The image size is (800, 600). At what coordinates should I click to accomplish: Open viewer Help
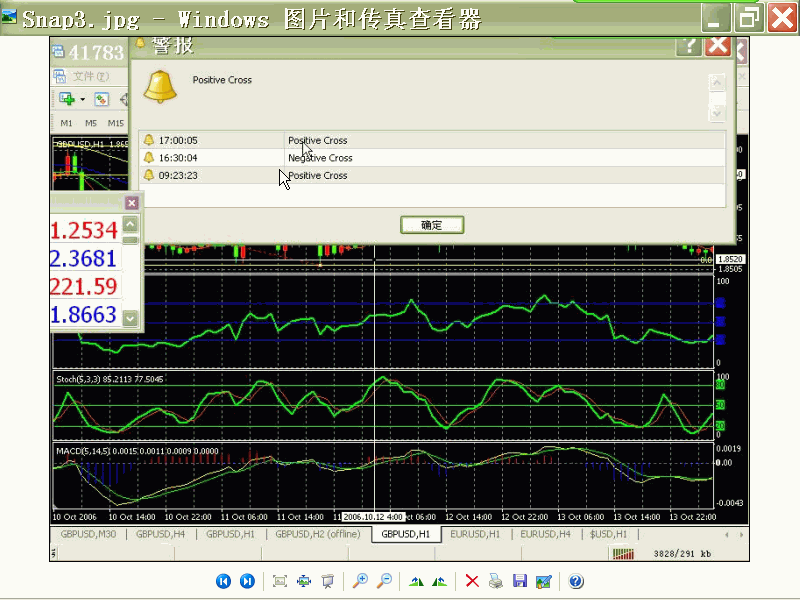click(x=576, y=581)
